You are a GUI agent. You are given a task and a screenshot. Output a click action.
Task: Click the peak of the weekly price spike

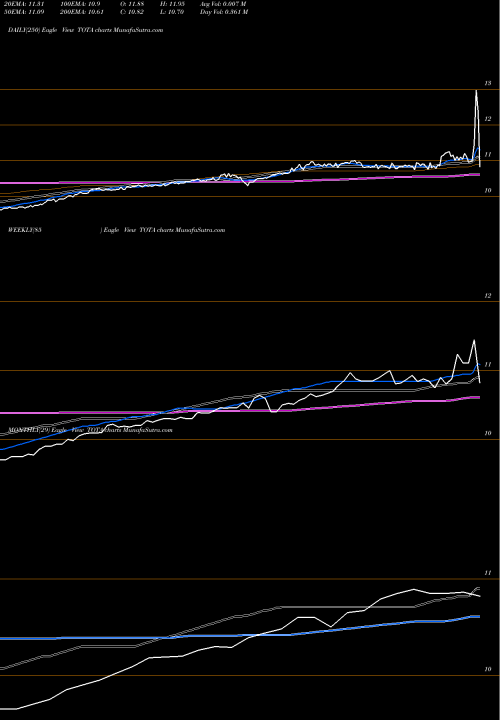(474, 340)
